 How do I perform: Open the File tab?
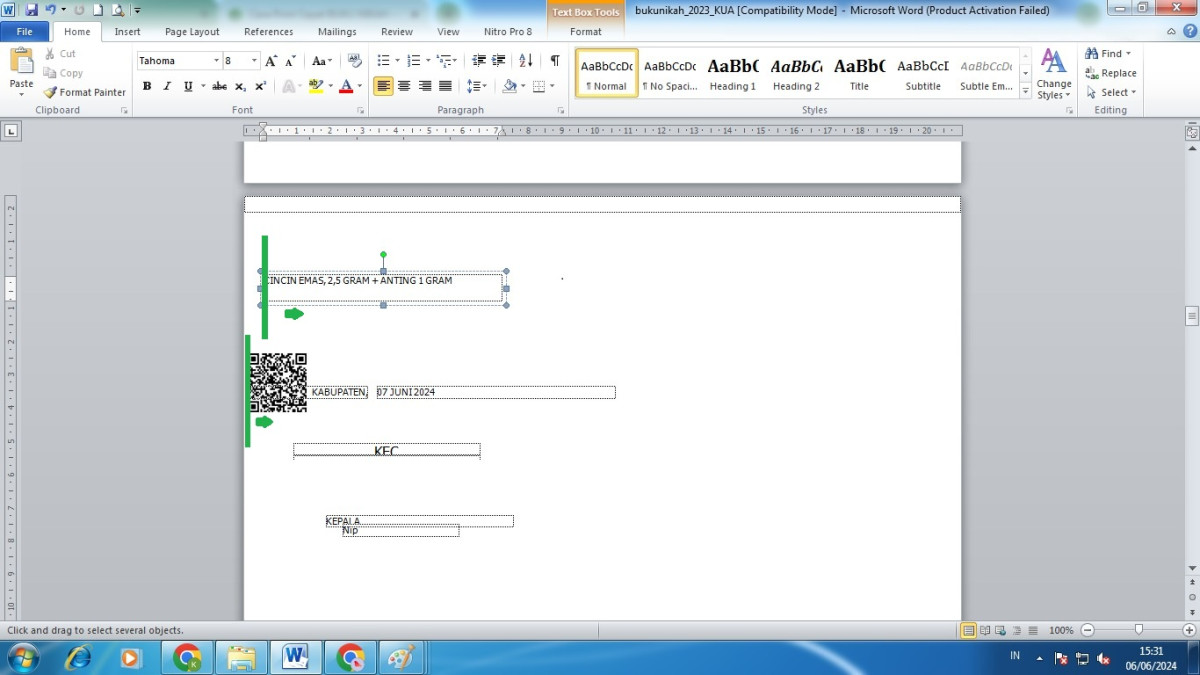[24, 32]
